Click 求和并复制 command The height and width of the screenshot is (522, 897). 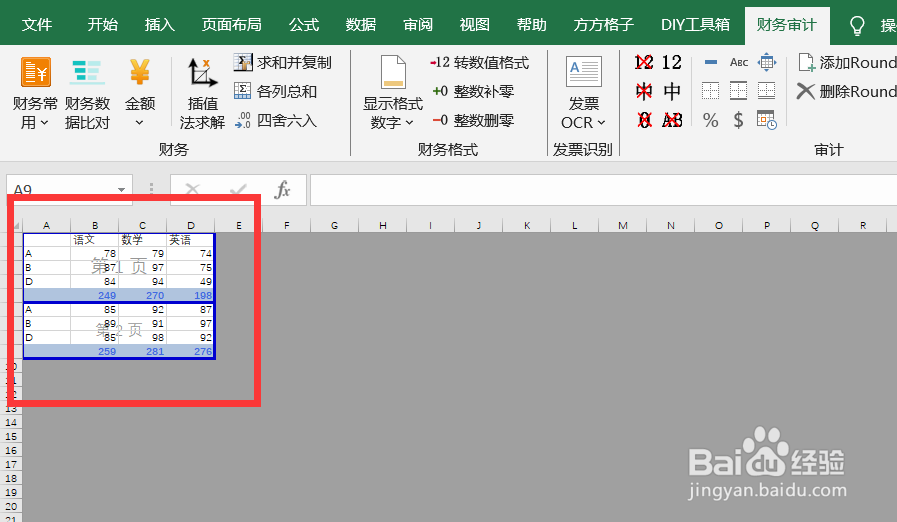click(x=283, y=62)
